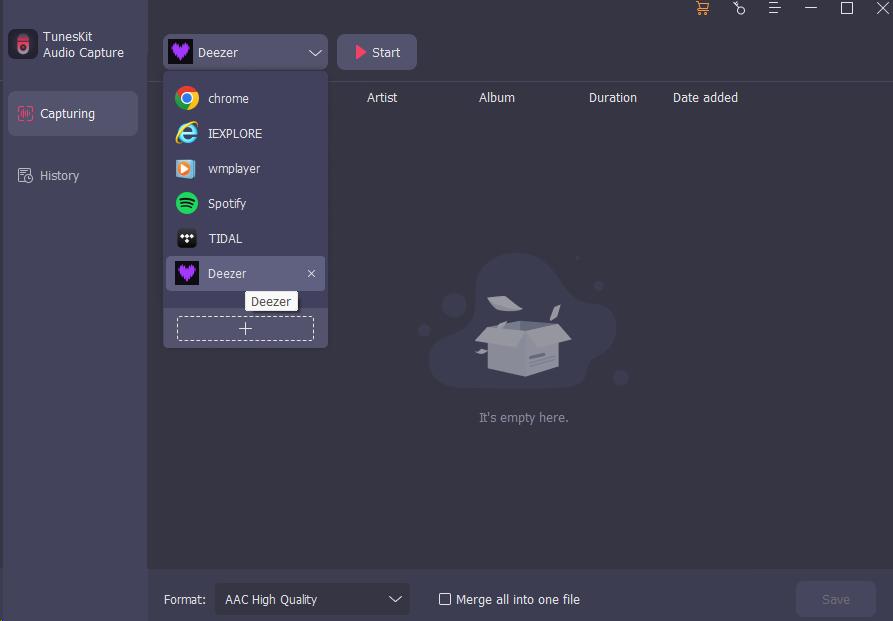
Task: Enable Merge all into one file
Action: [444, 598]
